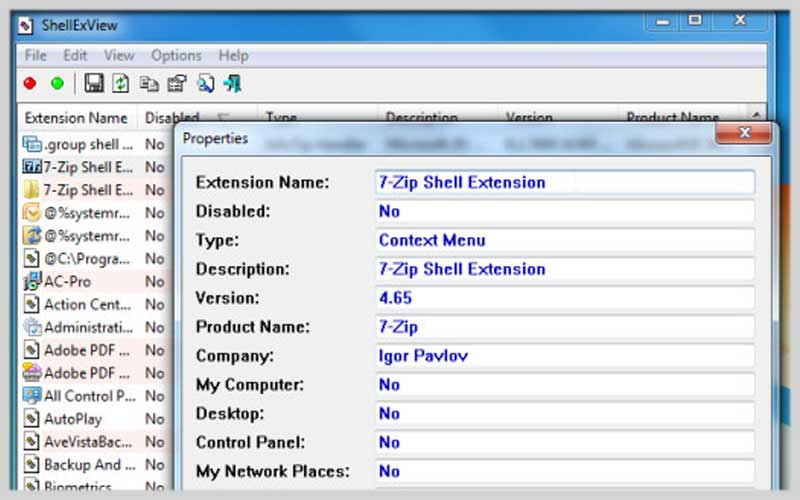800x500 pixels.
Task: Click the copy selected items toolbar icon
Action: coord(149,84)
